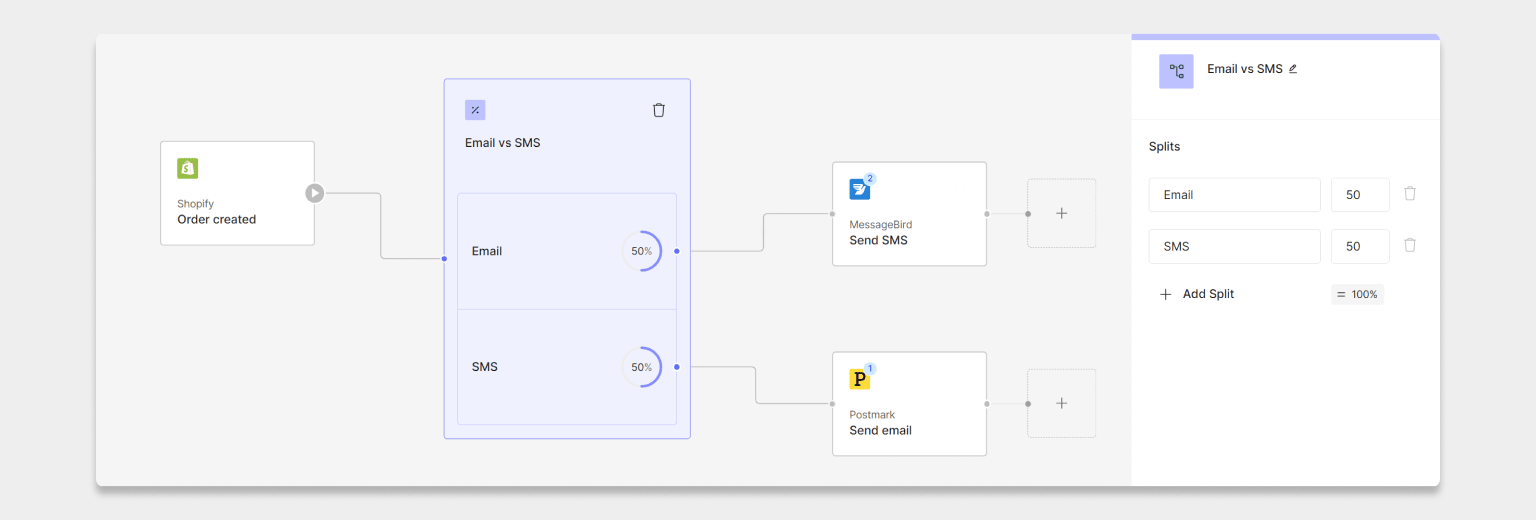Select the SMS branch row in node

[567, 367]
